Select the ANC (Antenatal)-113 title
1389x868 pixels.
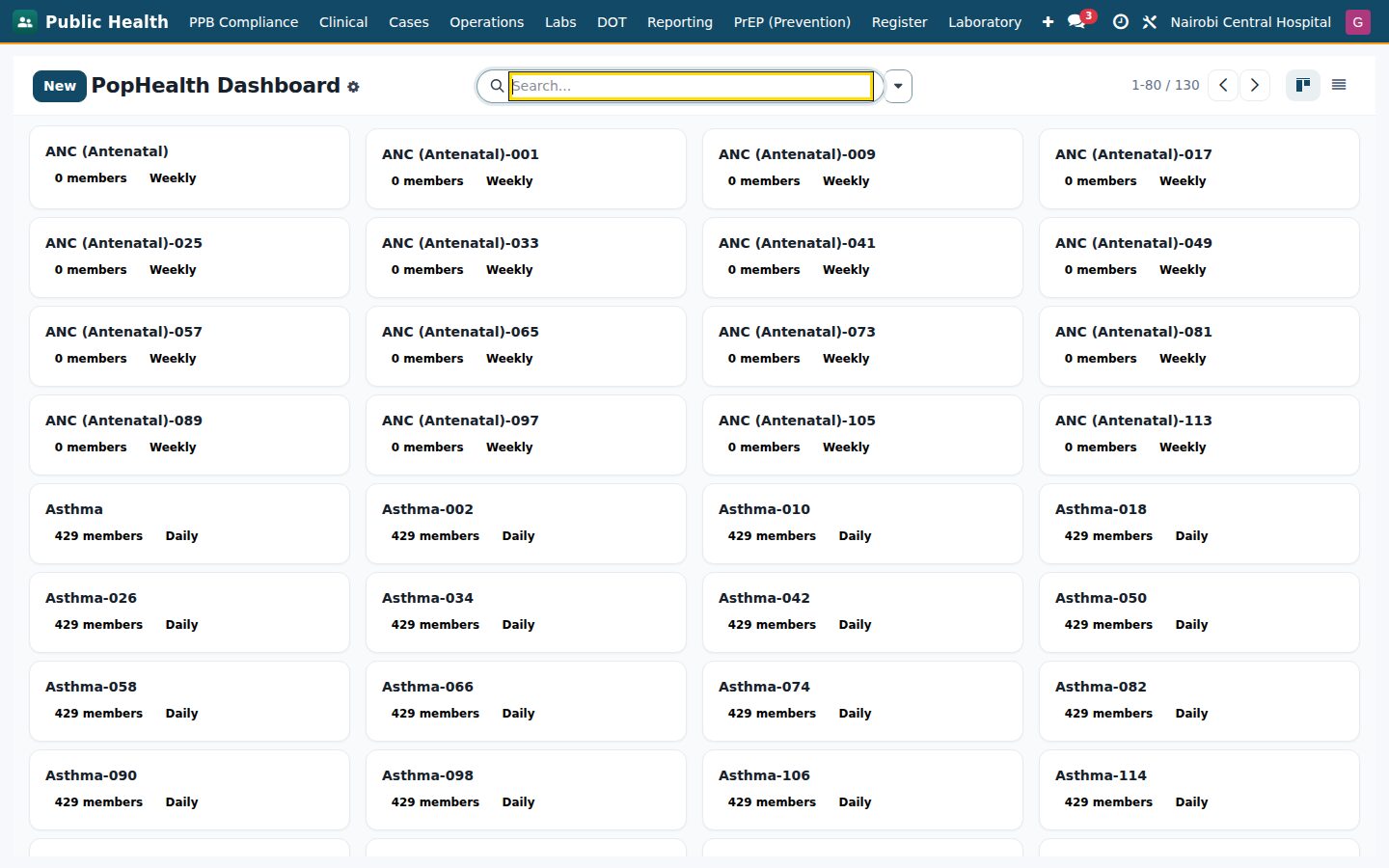click(1133, 420)
